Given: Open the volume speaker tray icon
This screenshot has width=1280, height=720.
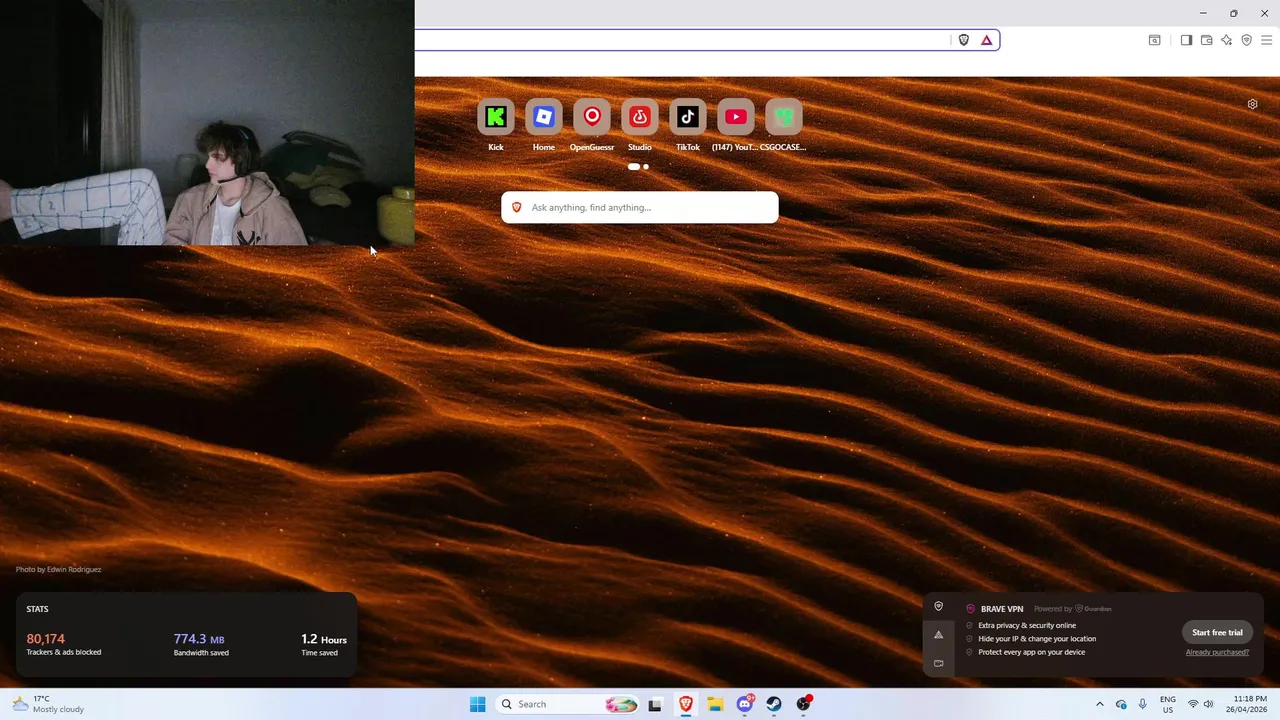Looking at the screenshot, I should [1208, 704].
